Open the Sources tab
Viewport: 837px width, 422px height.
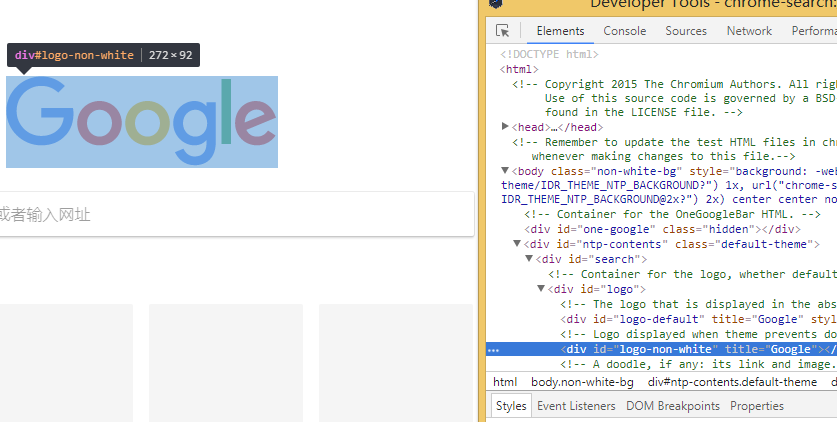[686, 31]
